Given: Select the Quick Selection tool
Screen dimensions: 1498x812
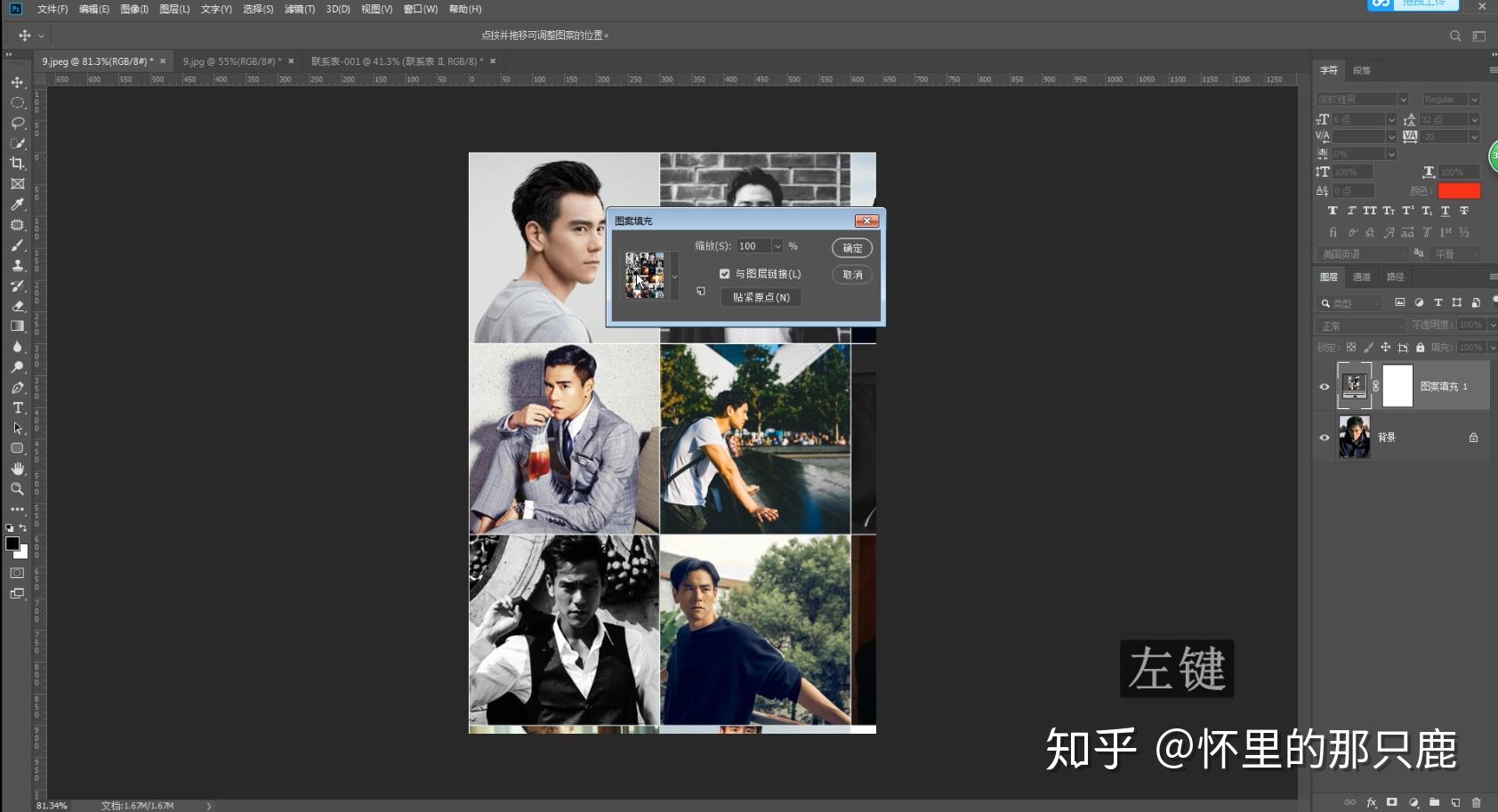Looking at the screenshot, I should click(x=17, y=143).
